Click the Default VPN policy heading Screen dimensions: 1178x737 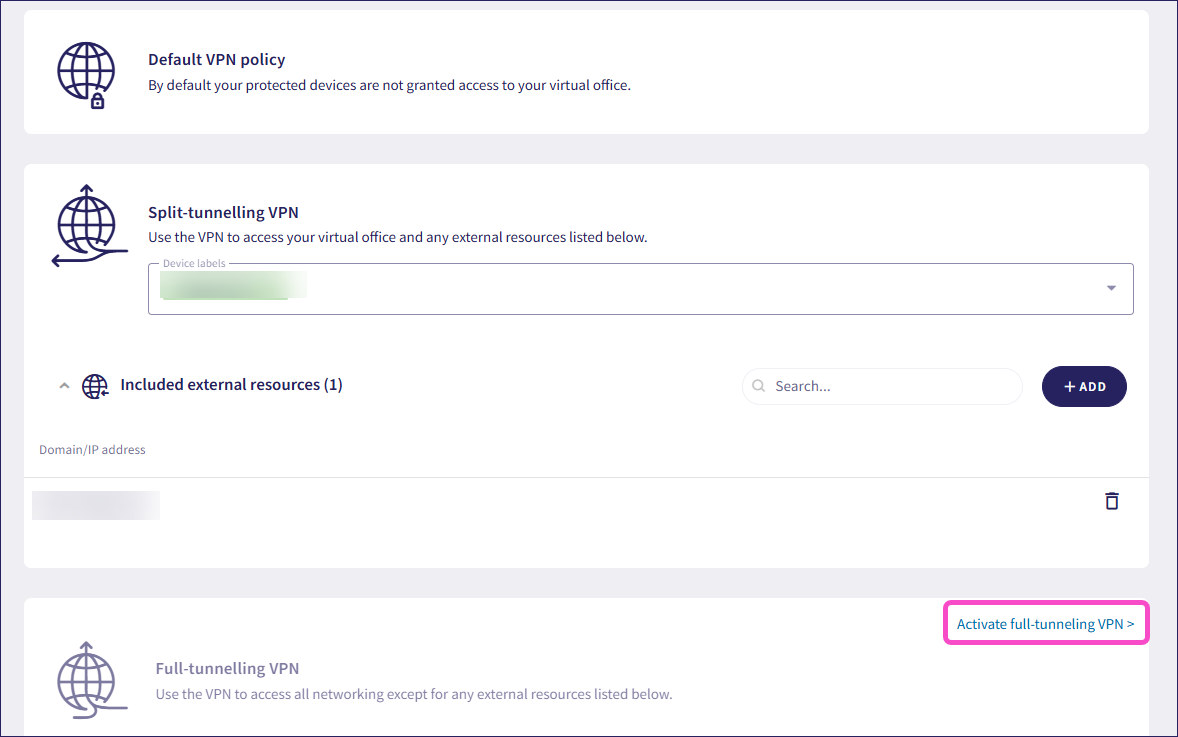coord(216,60)
